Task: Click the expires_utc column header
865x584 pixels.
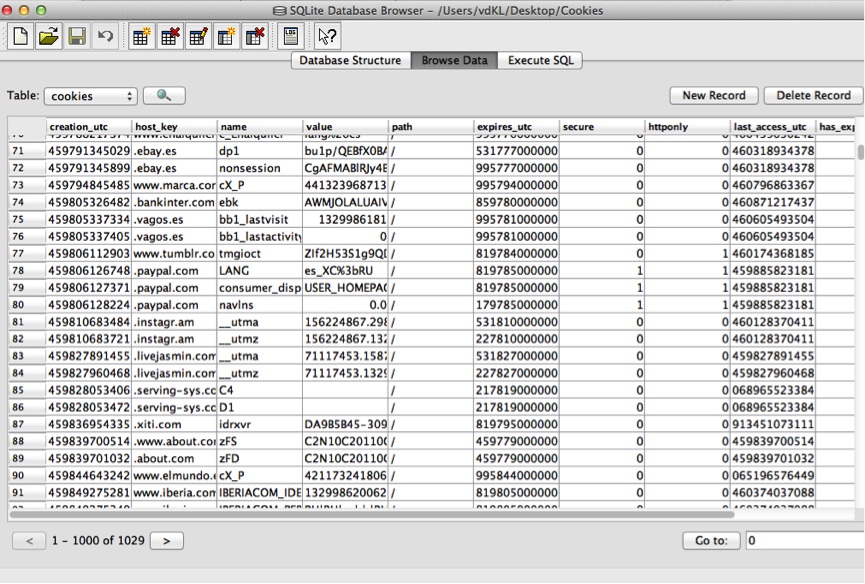Action: click(x=516, y=126)
